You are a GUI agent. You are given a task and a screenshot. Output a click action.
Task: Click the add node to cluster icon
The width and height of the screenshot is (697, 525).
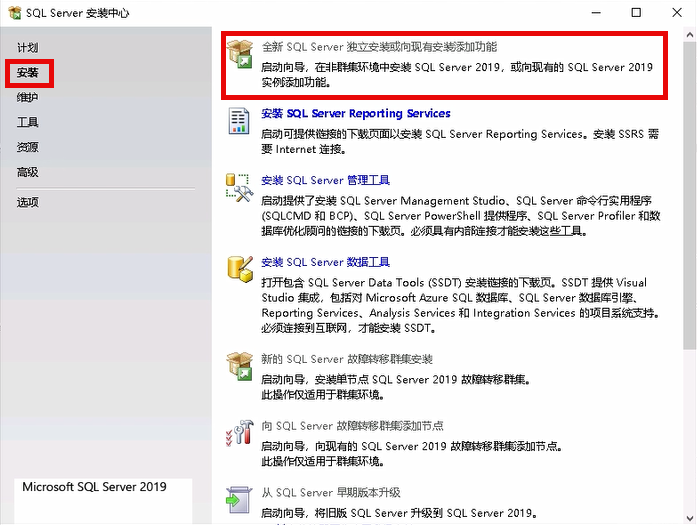pos(240,432)
